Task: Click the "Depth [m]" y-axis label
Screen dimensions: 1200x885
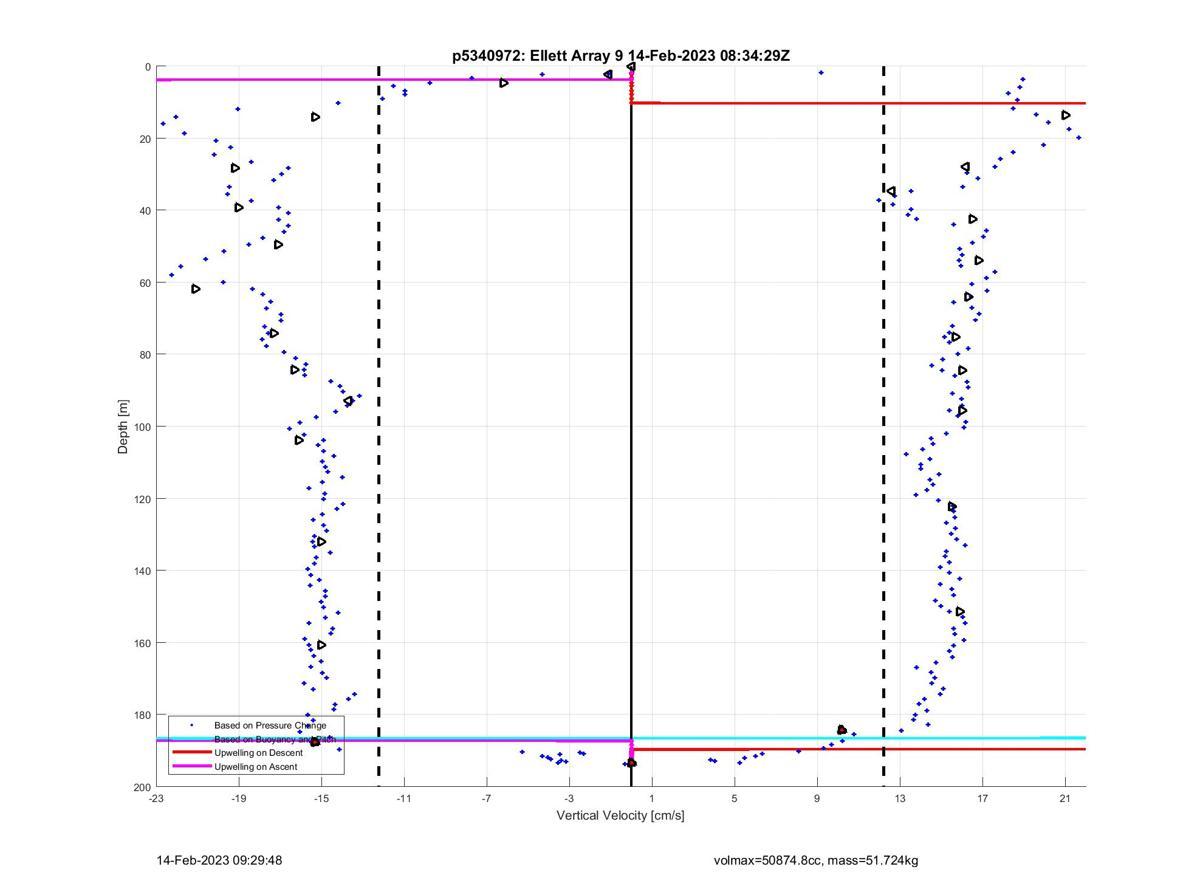Action: point(124,427)
